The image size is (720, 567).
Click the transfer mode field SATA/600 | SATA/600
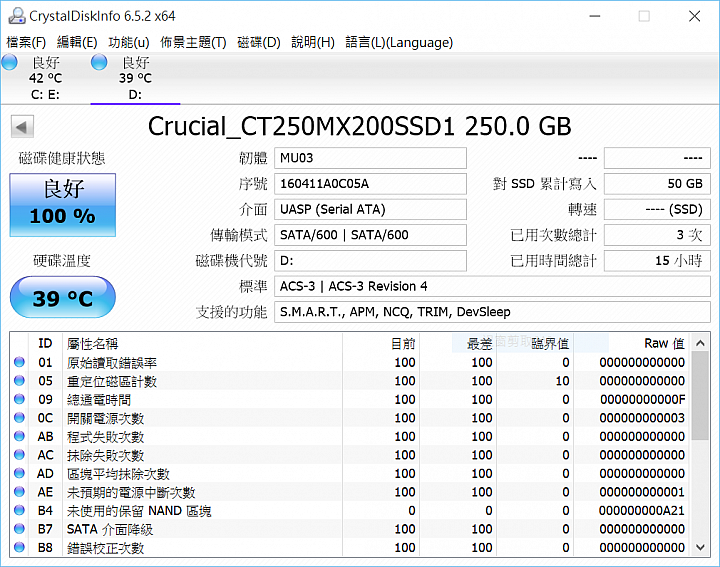pos(370,235)
